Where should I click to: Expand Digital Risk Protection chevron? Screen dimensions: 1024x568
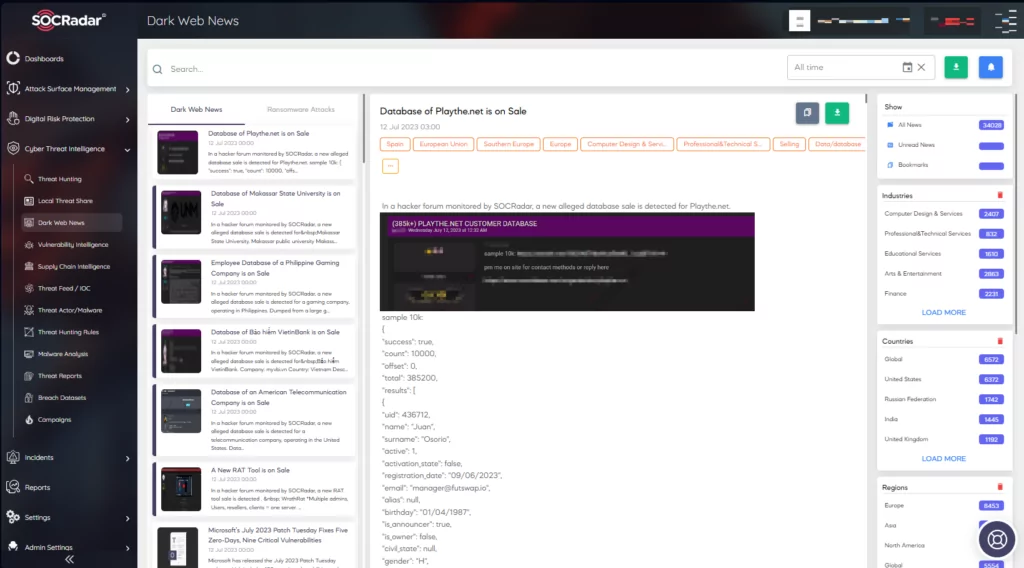pyautogui.click(x=127, y=119)
